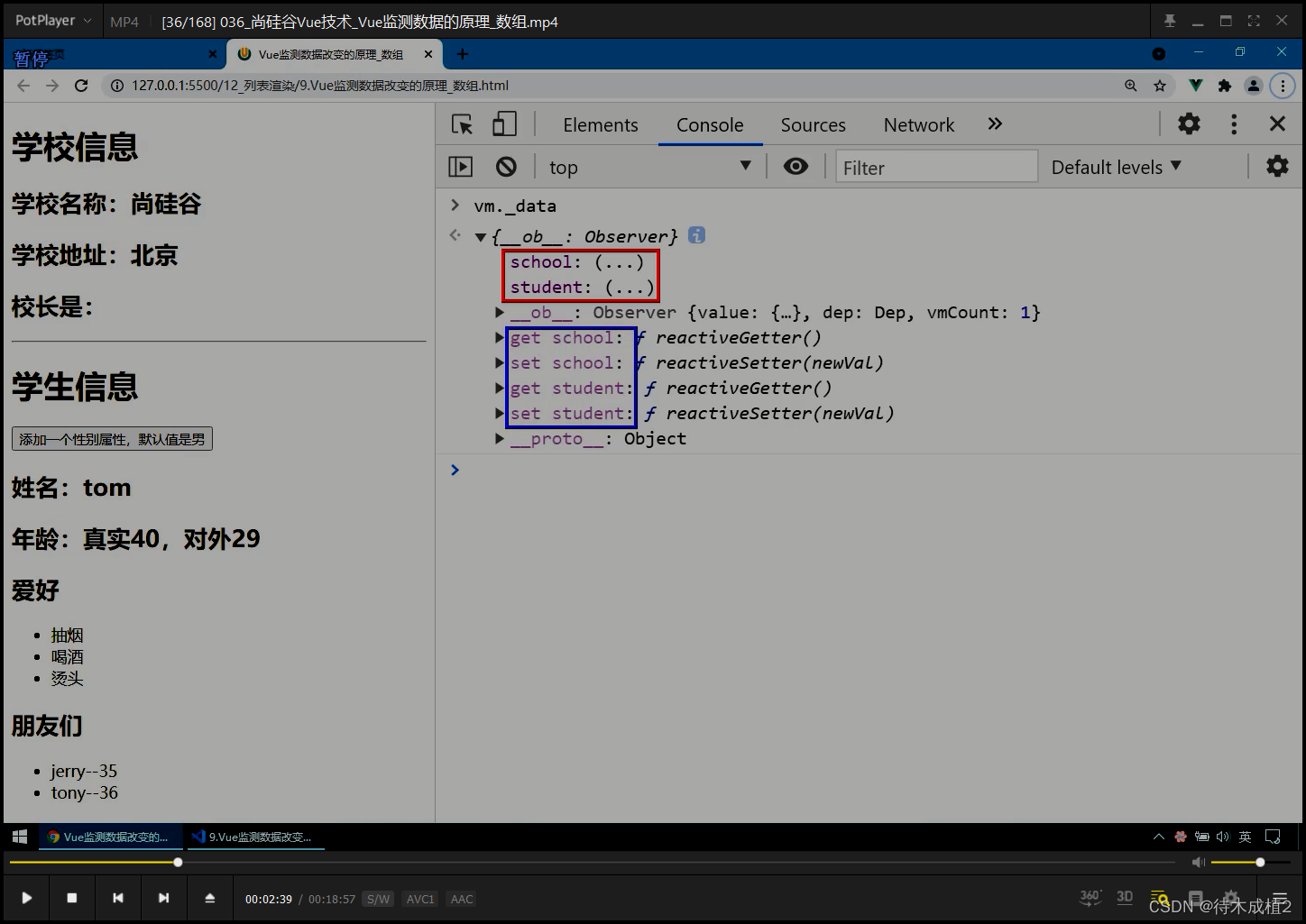Open DevTools settings gear
The image size is (1306, 924).
click(x=1190, y=124)
